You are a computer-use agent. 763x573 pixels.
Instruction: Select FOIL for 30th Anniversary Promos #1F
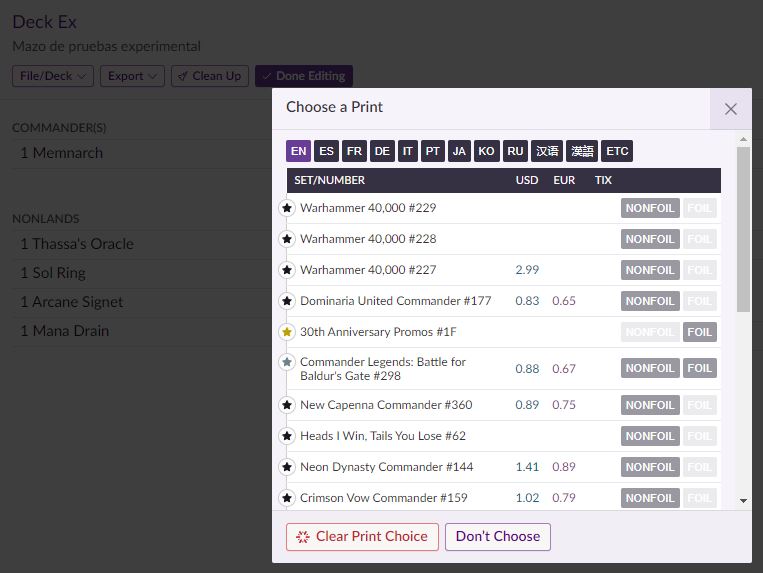pos(700,332)
